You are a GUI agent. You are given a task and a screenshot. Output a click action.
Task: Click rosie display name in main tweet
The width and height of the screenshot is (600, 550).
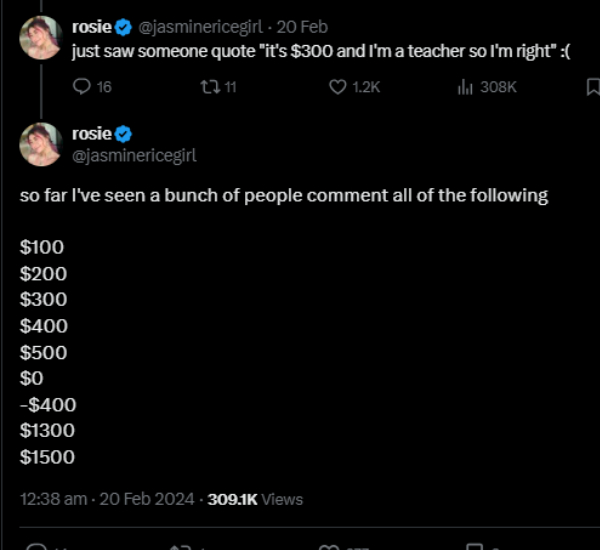tap(92, 133)
